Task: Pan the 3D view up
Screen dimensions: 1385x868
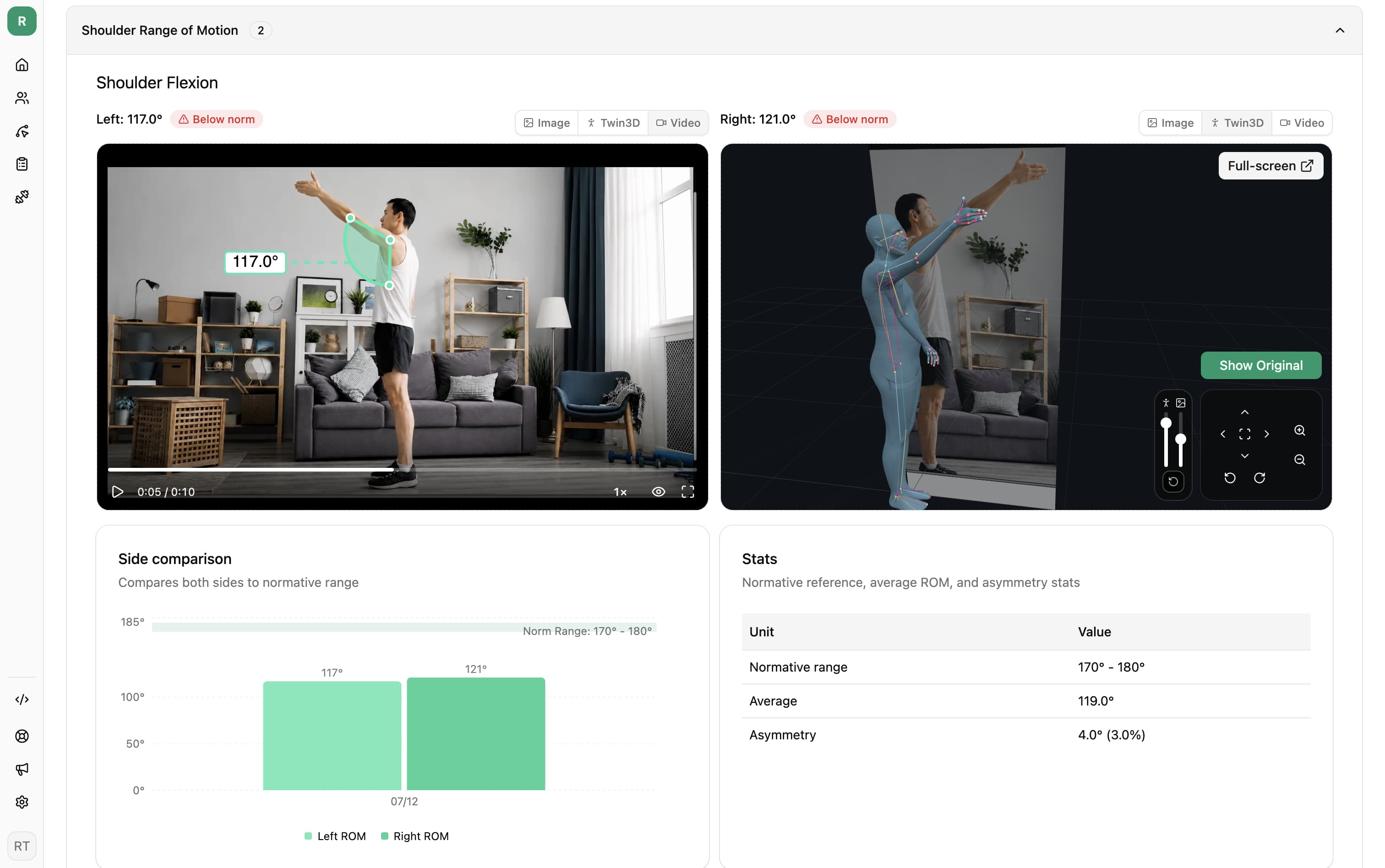Action: (1245, 412)
